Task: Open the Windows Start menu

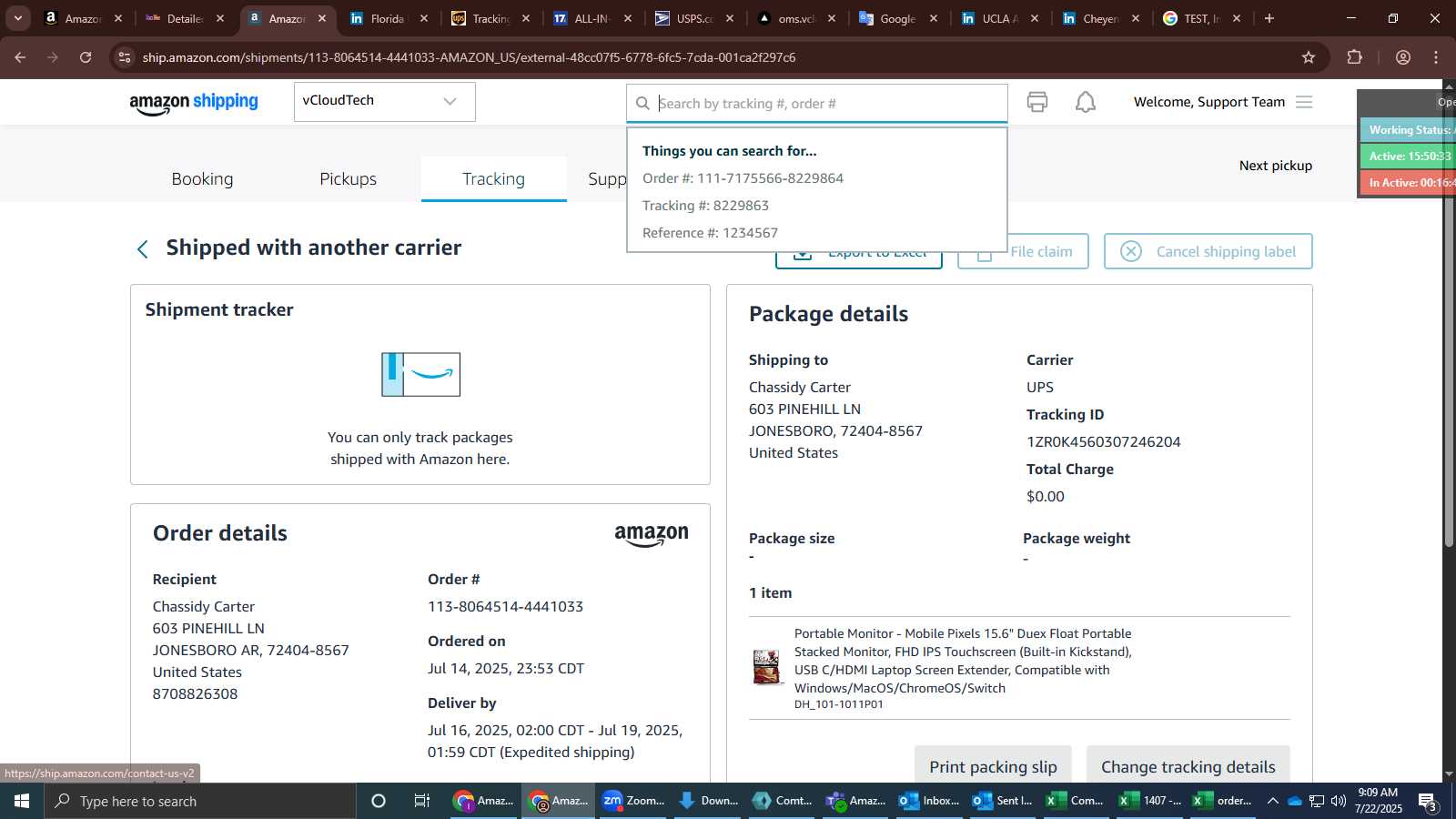Action: click(x=22, y=801)
